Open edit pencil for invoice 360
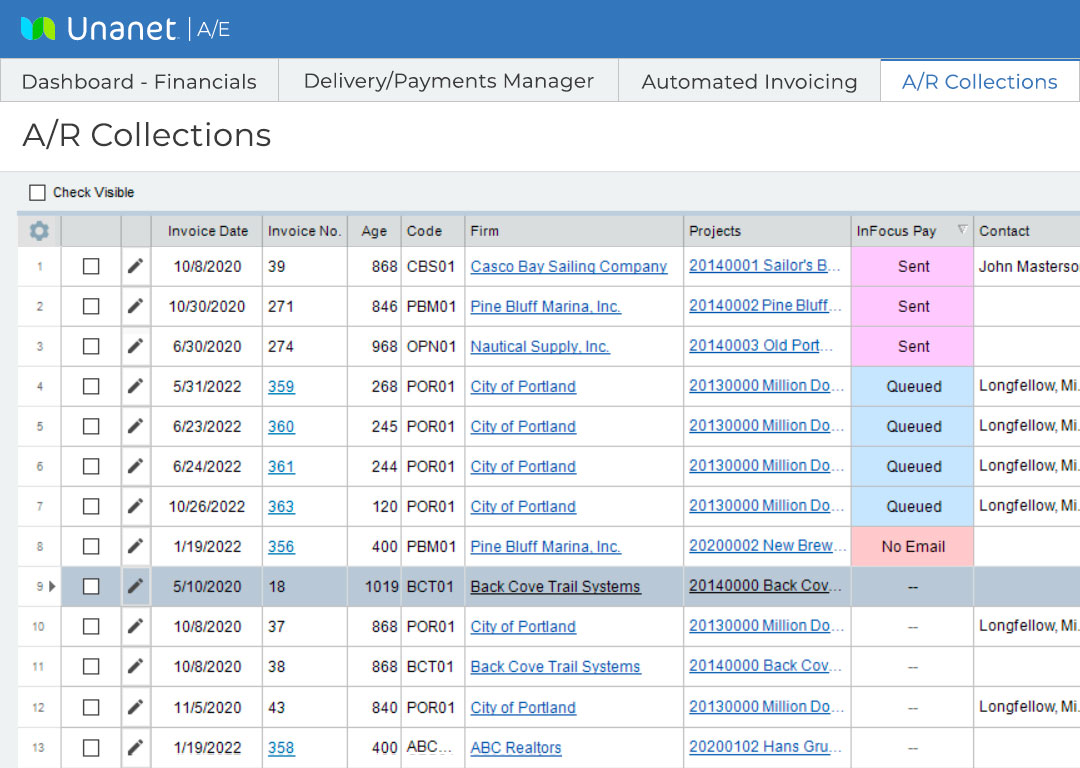The width and height of the screenshot is (1080, 768). coord(136,426)
